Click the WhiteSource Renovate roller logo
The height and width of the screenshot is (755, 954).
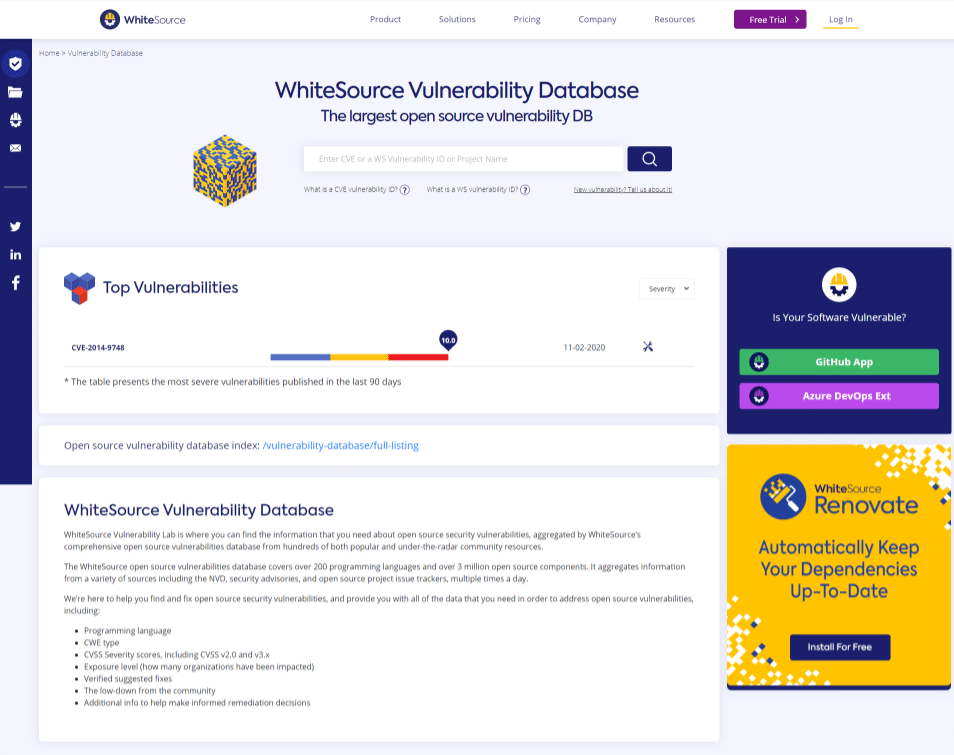pyautogui.click(x=782, y=496)
